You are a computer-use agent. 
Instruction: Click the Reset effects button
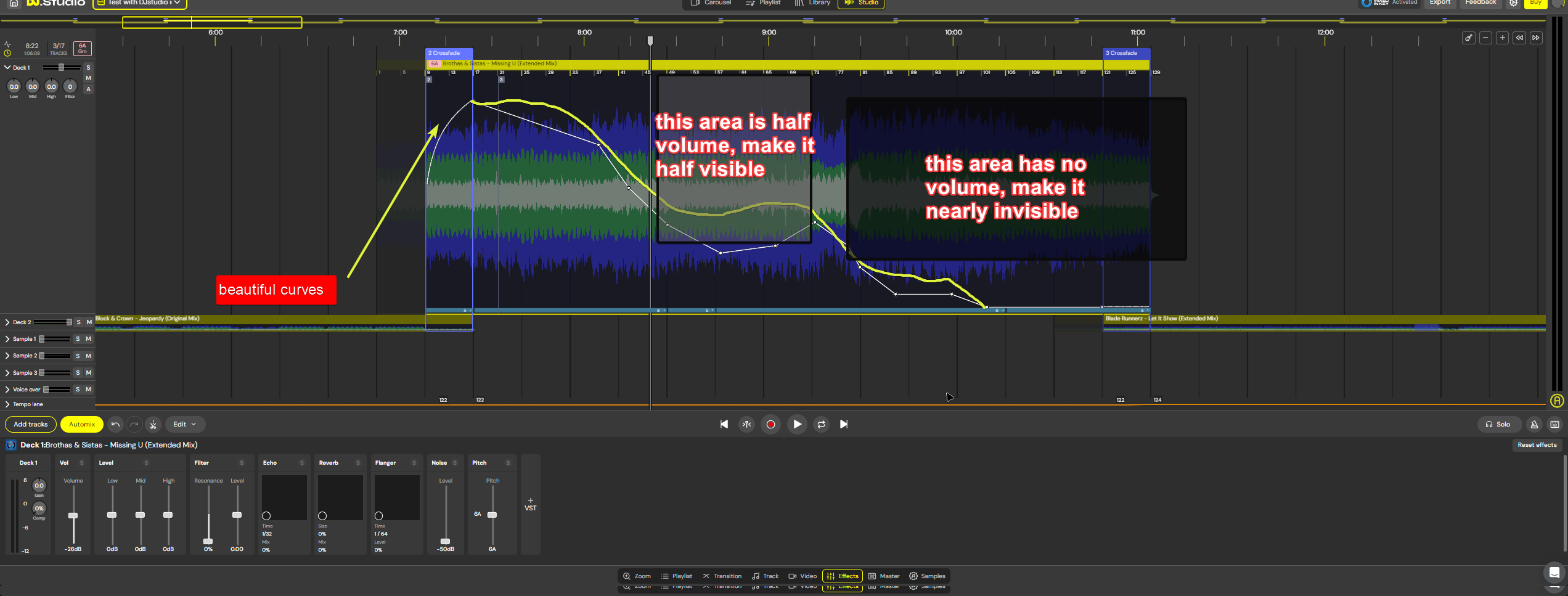(x=1537, y=445)
